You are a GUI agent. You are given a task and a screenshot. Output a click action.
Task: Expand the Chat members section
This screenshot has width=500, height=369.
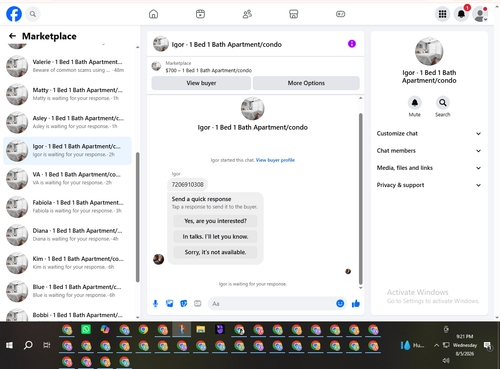(429, 151)
